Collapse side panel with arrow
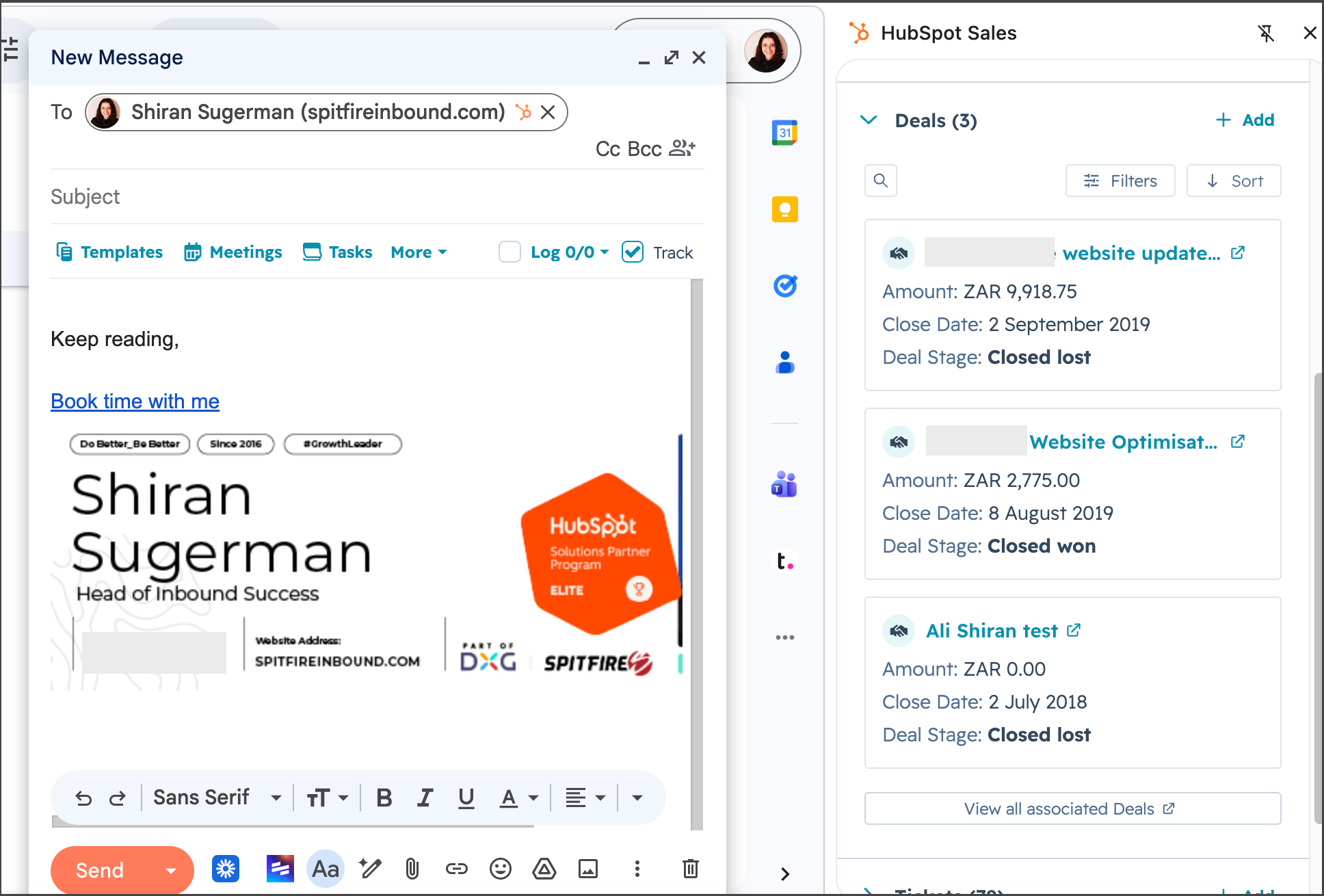The width and height of the screenshot is (1324, 896). coord(785,873)
